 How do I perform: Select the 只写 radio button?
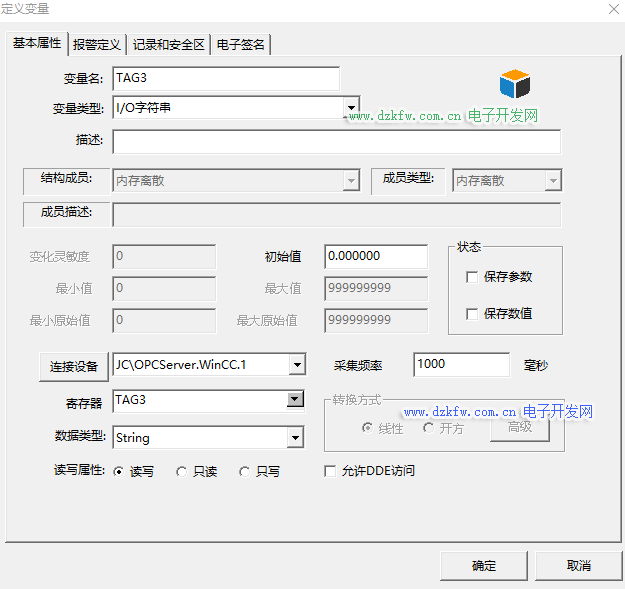244,472
